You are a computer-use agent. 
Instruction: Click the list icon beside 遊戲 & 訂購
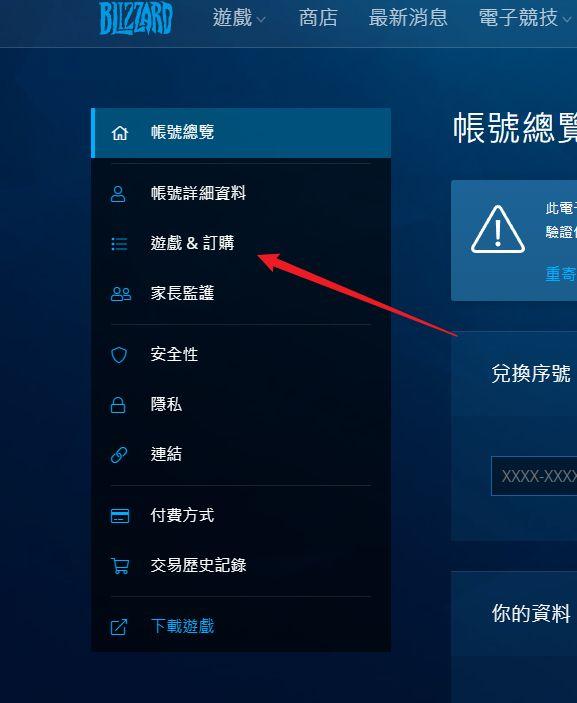click(x=119, y=244)
